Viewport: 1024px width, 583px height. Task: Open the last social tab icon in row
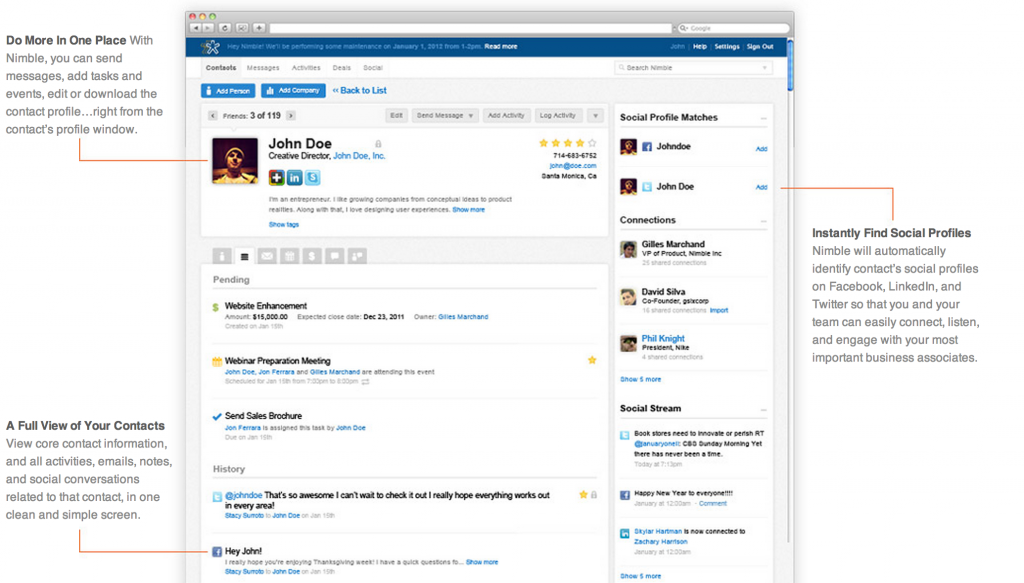click(x=357, y=256)
